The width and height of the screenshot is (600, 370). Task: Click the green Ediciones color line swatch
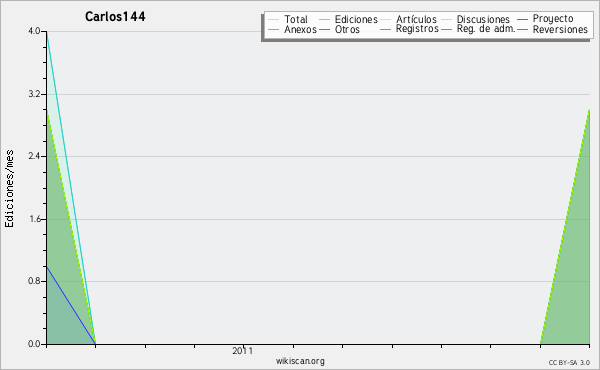(x=324, y=19)
